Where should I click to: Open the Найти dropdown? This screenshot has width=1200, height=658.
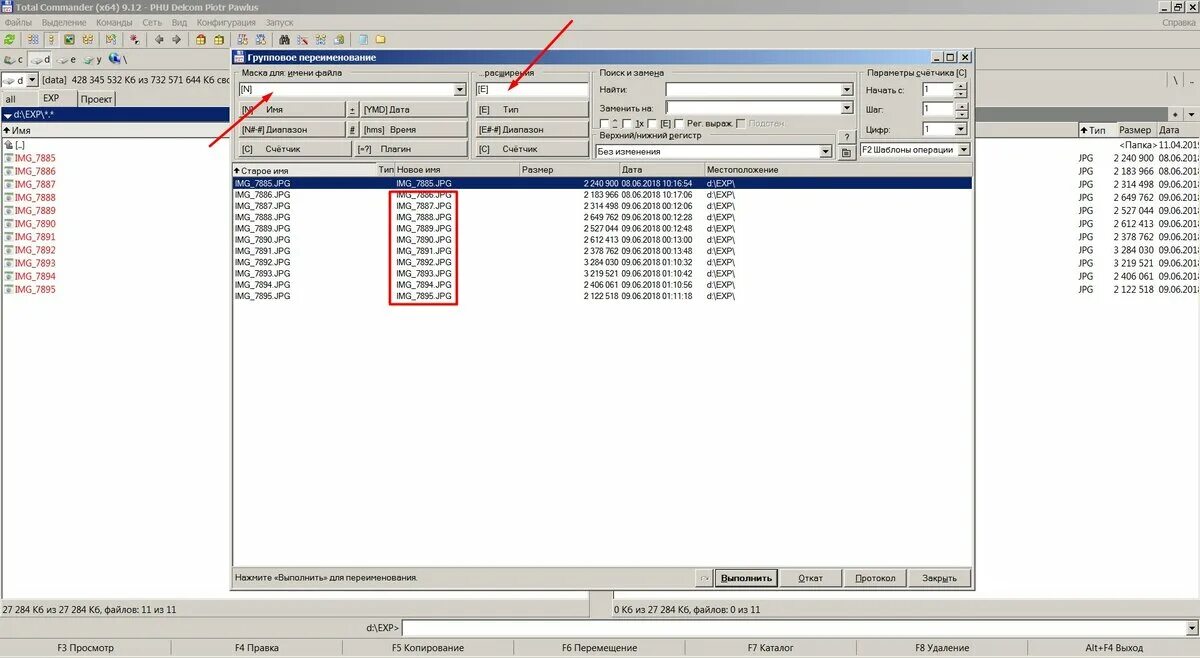[846, 90]
